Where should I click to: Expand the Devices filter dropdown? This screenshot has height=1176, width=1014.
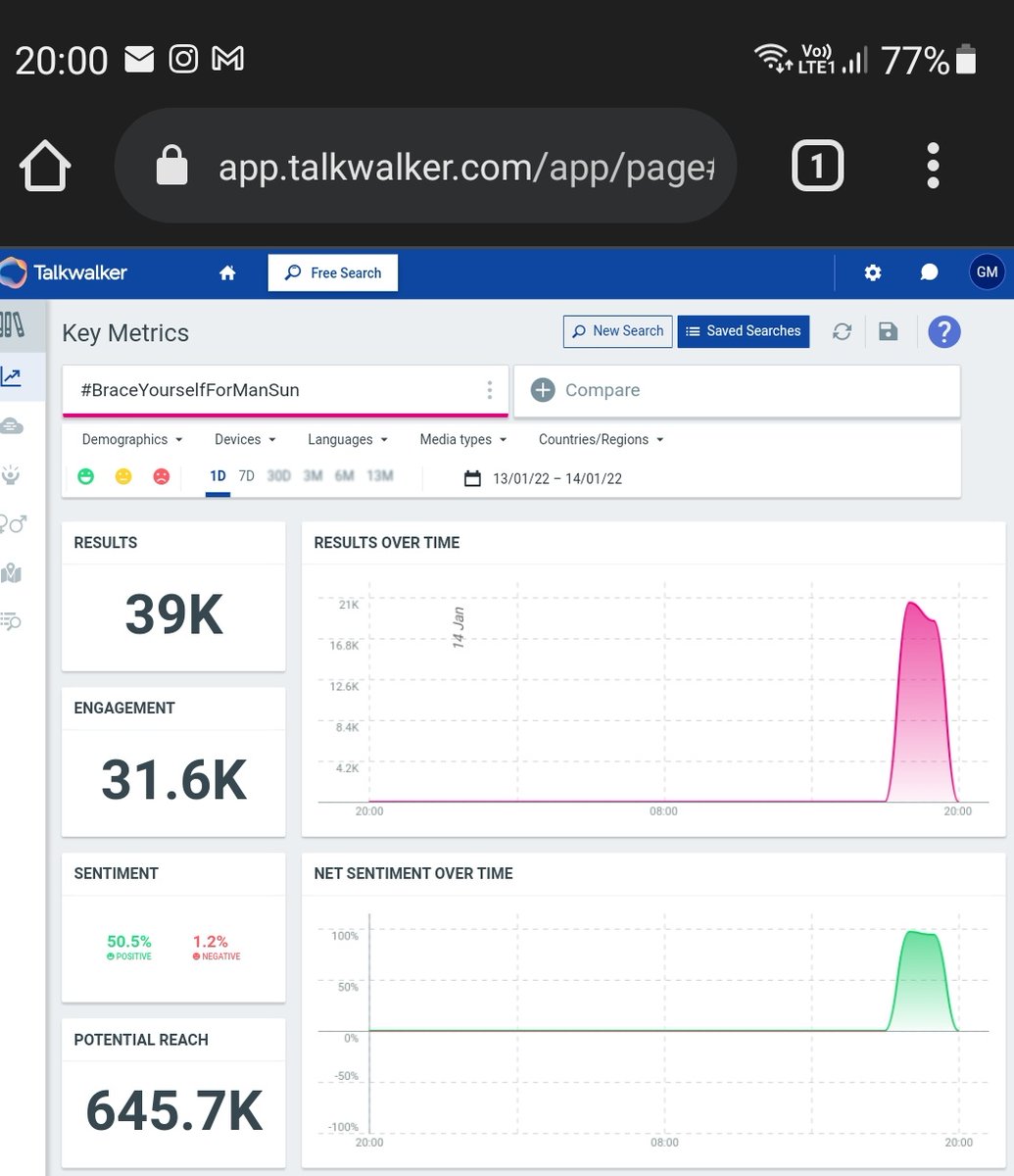(x=245, y=439)
